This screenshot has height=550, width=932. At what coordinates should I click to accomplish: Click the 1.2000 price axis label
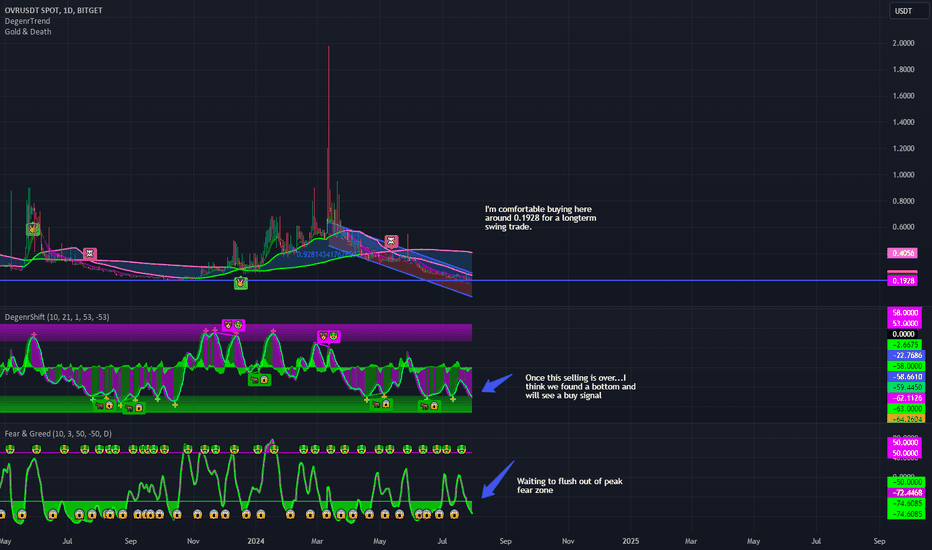[x=903, y=148]
